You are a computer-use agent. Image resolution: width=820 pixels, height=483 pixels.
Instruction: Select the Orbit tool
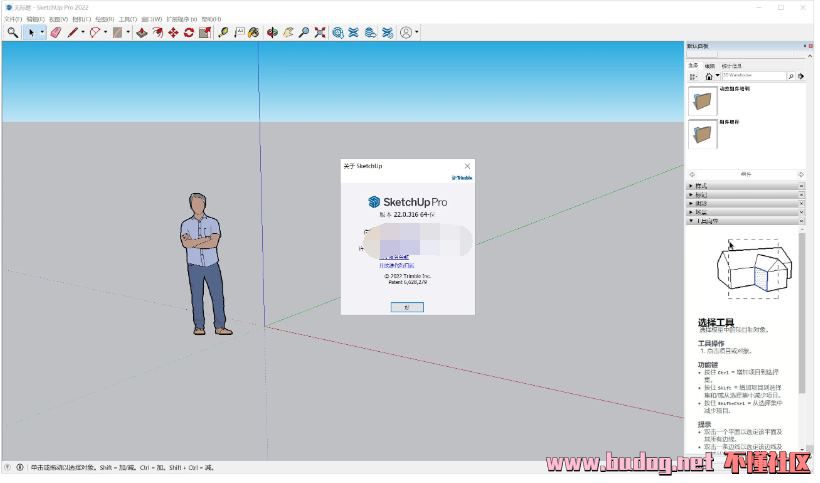tap(272, 32)
